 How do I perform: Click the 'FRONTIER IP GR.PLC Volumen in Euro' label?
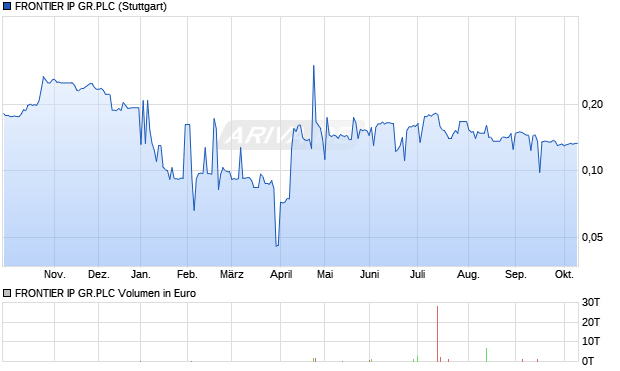106,293
